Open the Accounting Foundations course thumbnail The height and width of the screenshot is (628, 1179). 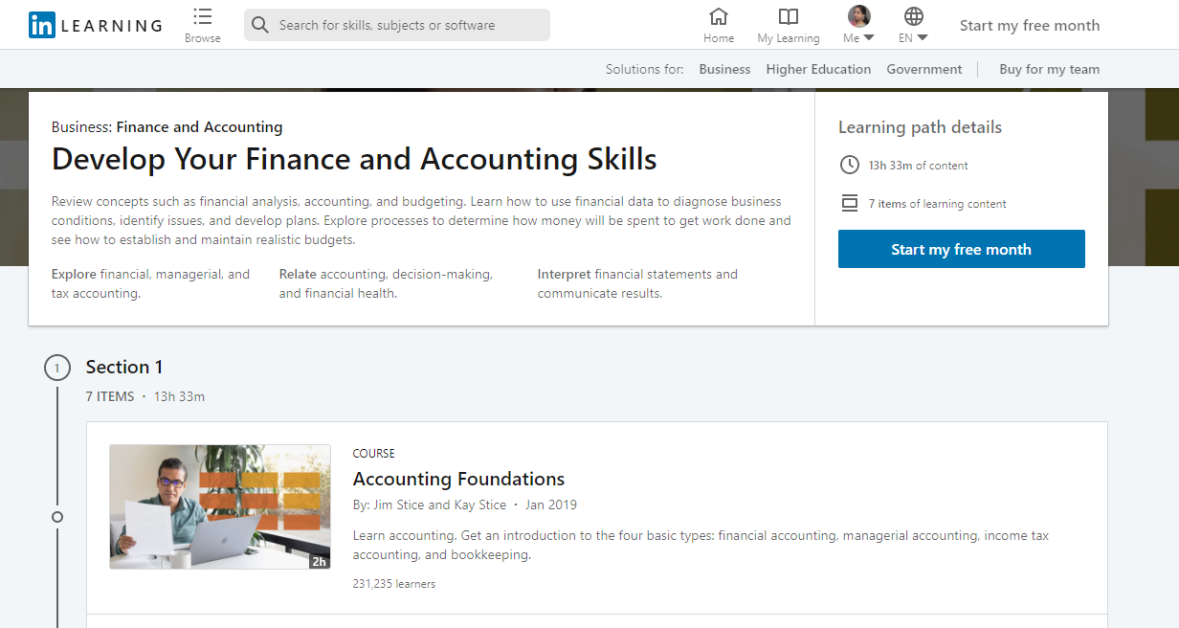point(220,507)
